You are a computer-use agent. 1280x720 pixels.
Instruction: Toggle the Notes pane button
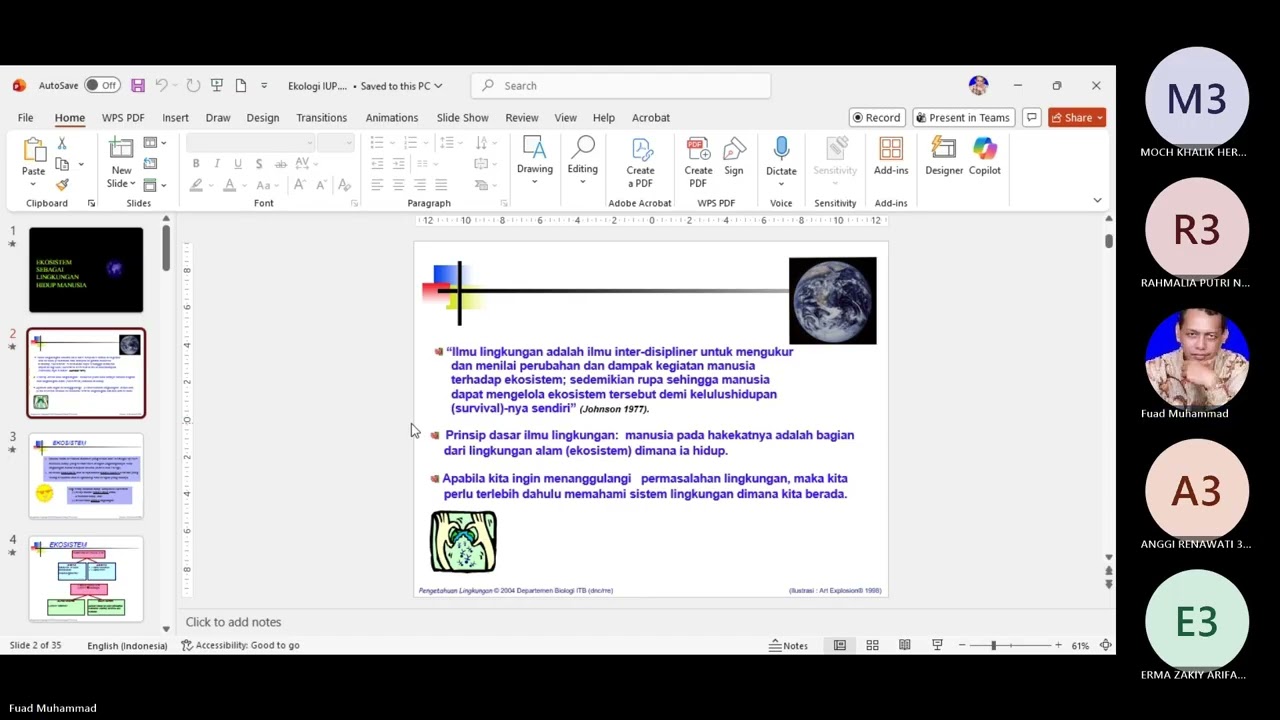tap(788, 646)
